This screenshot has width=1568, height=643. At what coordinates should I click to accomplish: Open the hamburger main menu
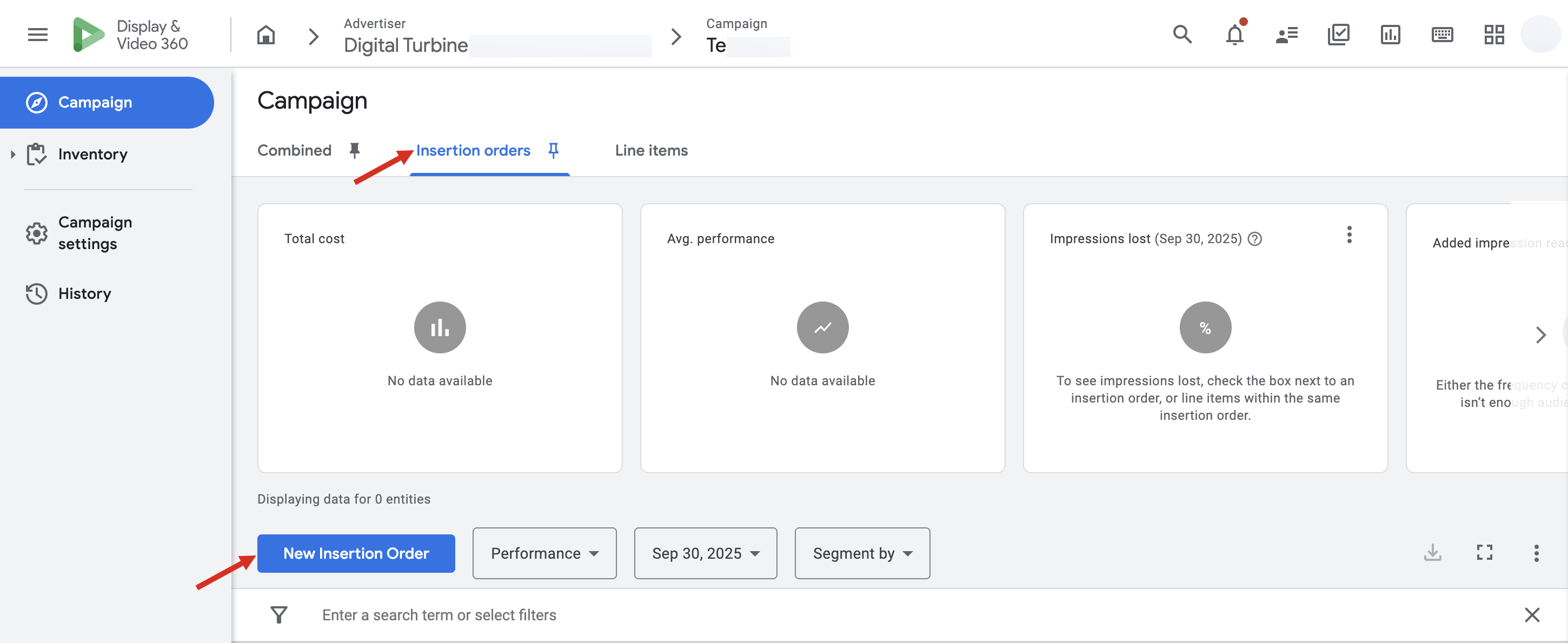(x=38, y=35)
